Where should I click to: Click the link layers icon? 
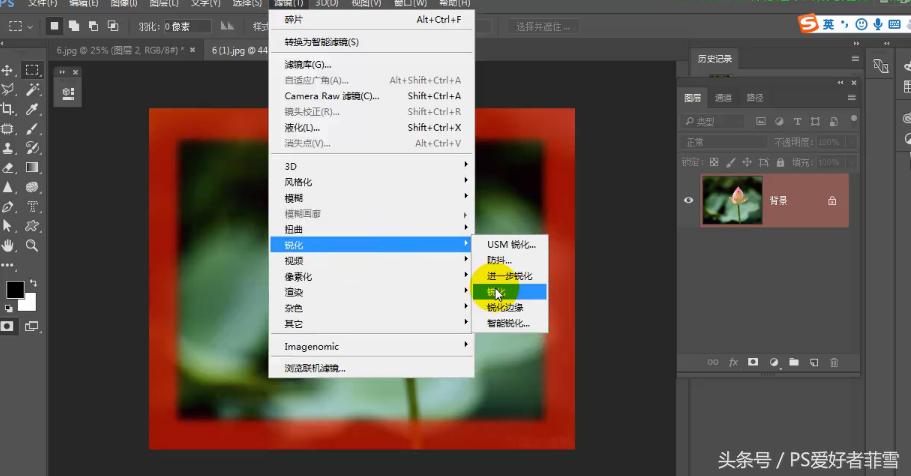[x=713, y=362]
